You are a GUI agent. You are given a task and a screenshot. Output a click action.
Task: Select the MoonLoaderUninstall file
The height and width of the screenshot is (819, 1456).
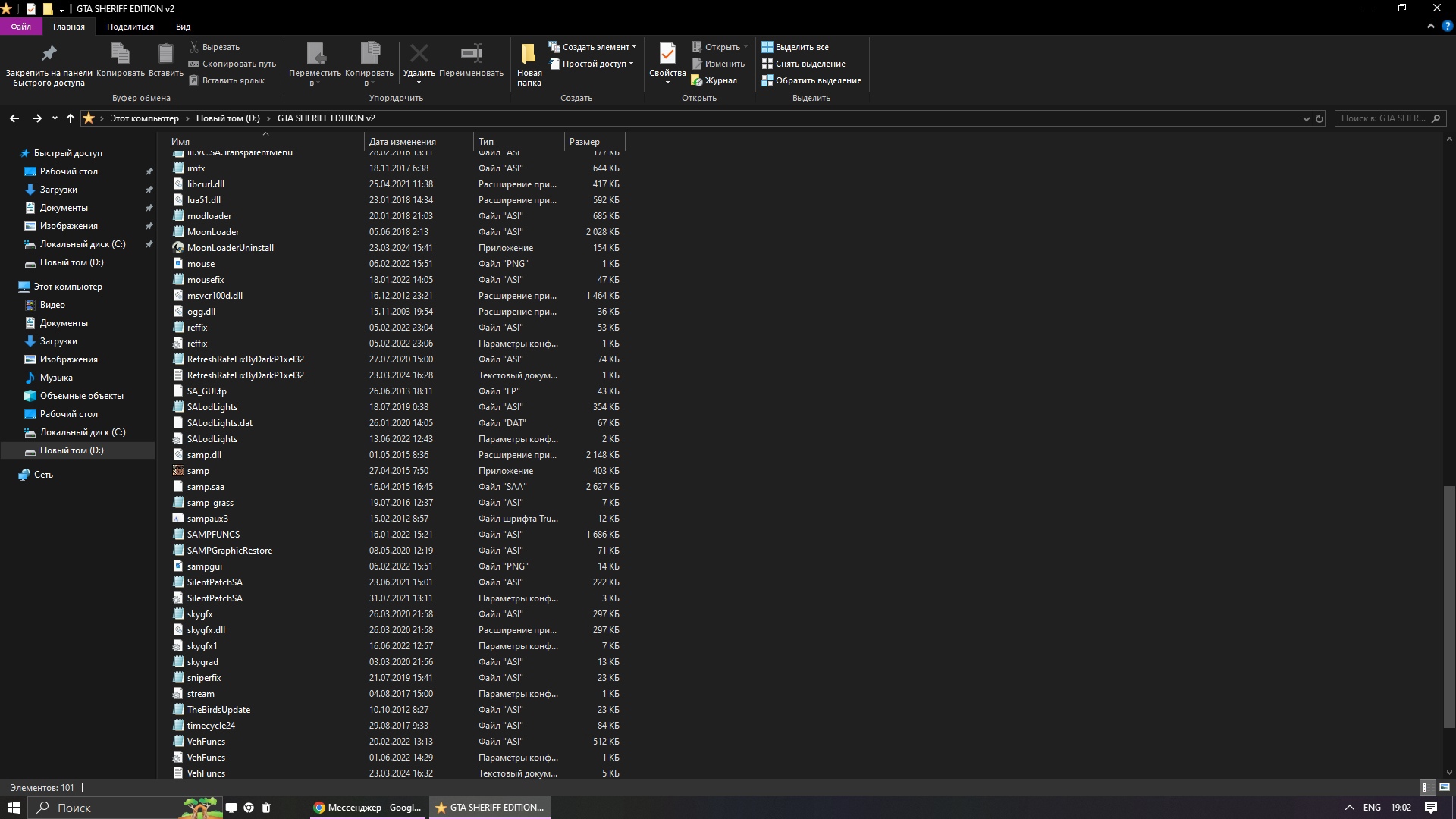[231, 248]
